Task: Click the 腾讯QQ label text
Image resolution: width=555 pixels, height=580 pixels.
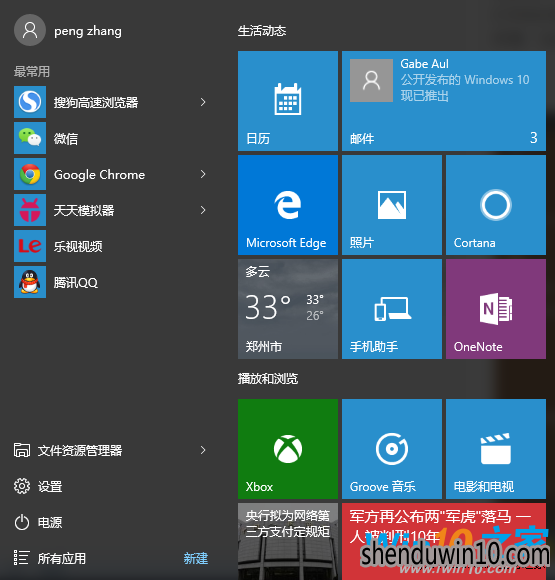Action: click(76, 283)
